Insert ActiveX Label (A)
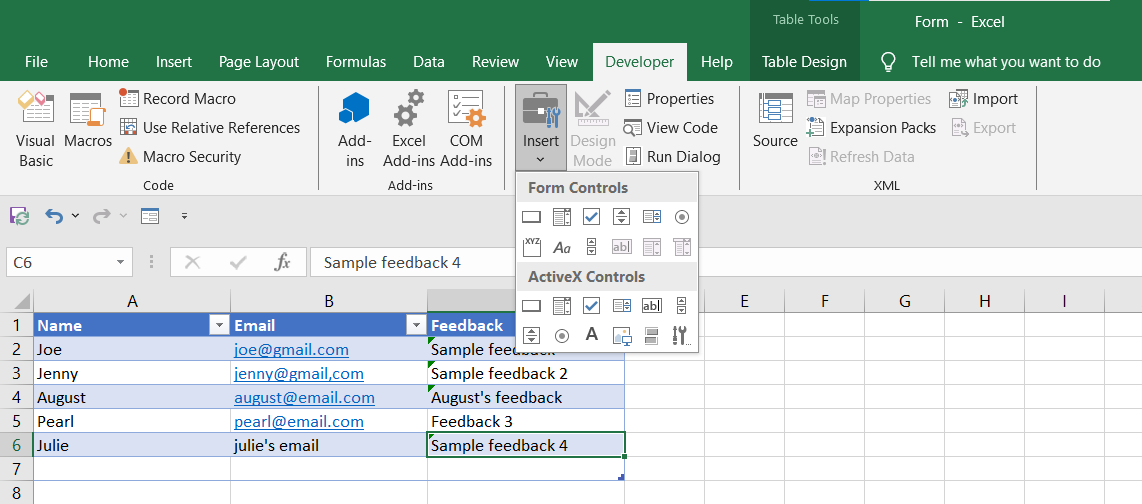This screenshot has width=1142, height=504. coord(591,335)
